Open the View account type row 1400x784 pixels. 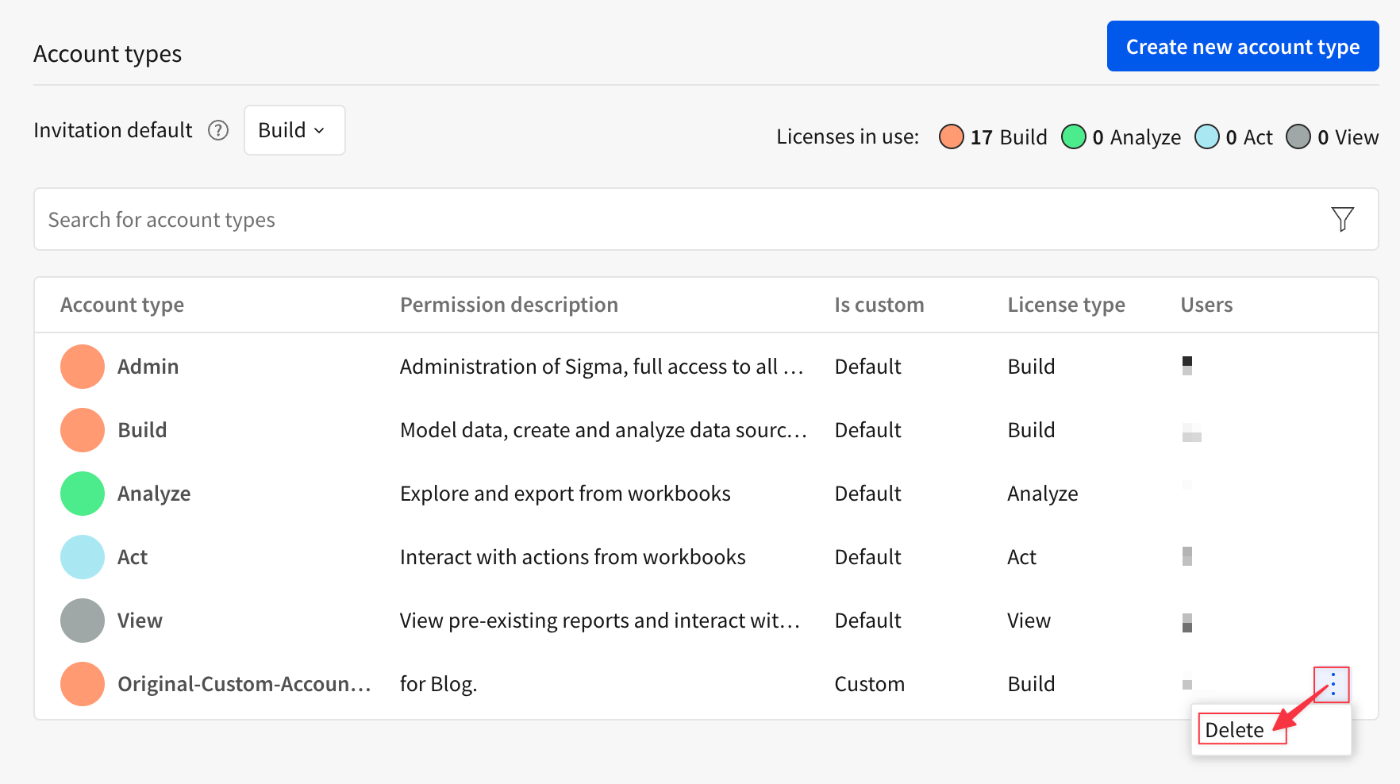point(706,620)
